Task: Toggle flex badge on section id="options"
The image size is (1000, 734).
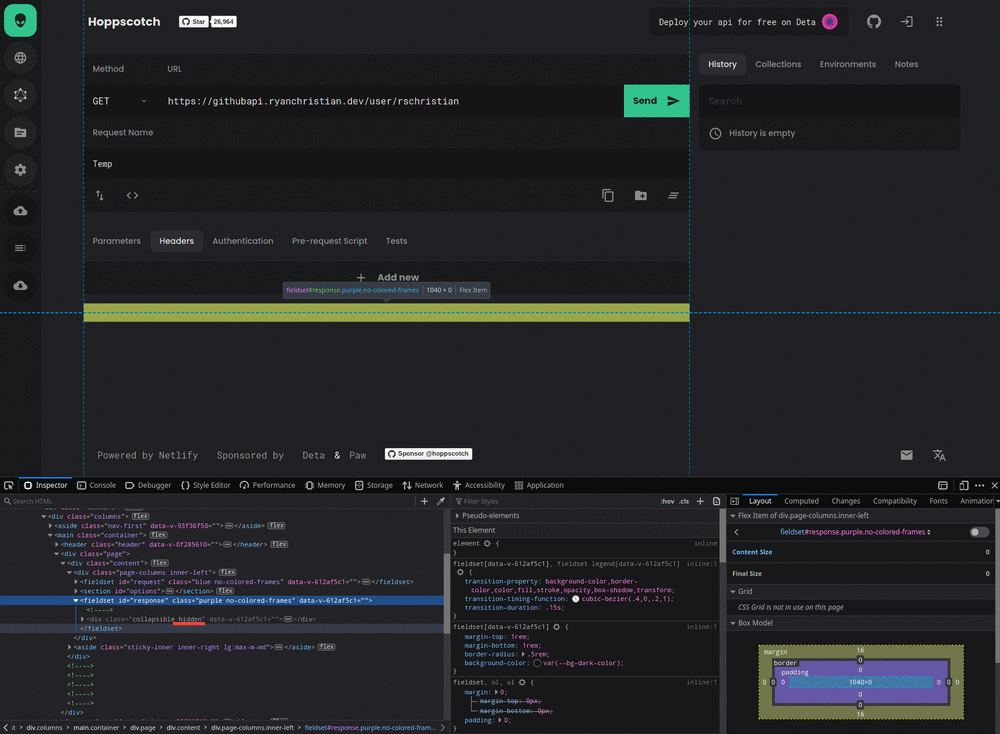Action: 224,591
